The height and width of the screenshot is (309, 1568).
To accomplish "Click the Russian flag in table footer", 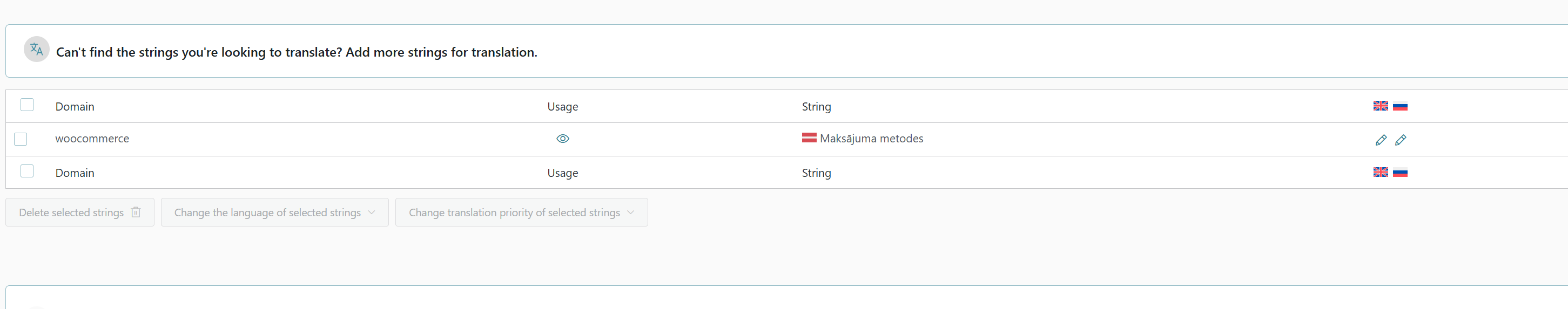I will tap(1400, 172).
